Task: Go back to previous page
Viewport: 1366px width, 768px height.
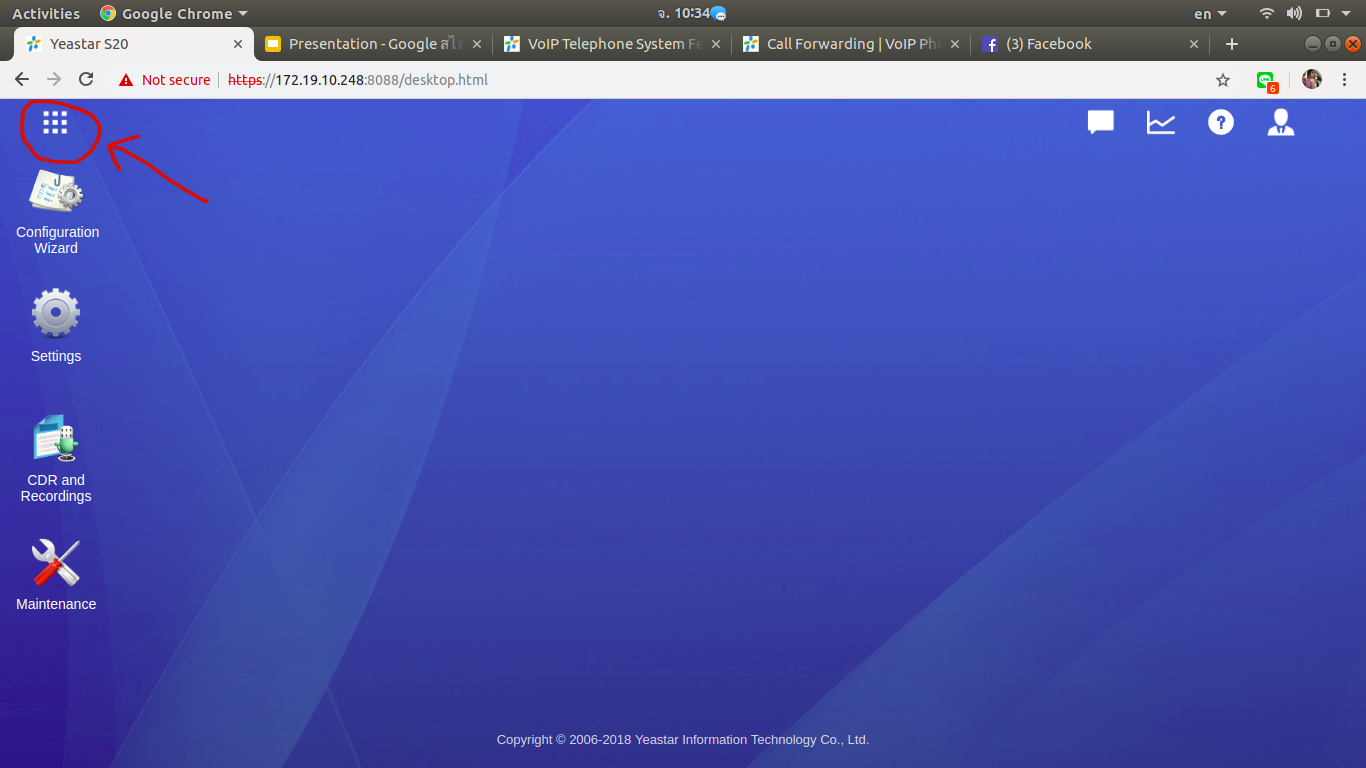Action: [x=22, y=80]
